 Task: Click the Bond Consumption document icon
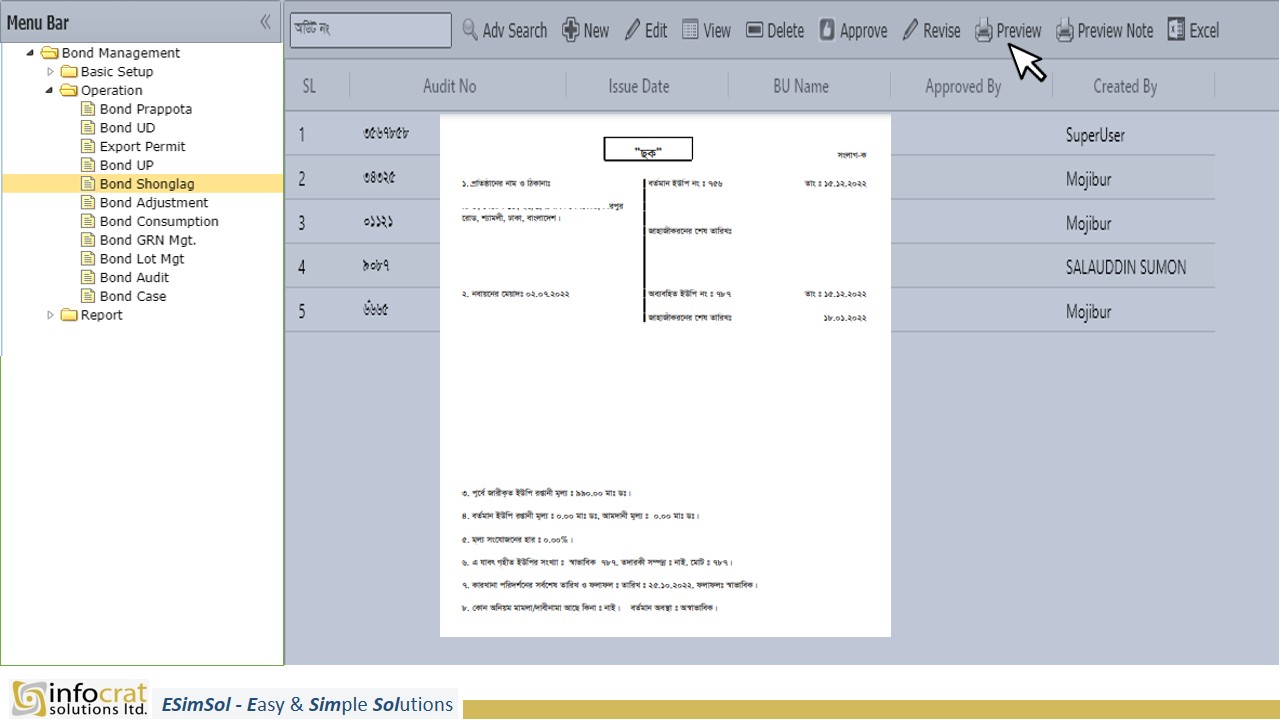click(88, 221)
